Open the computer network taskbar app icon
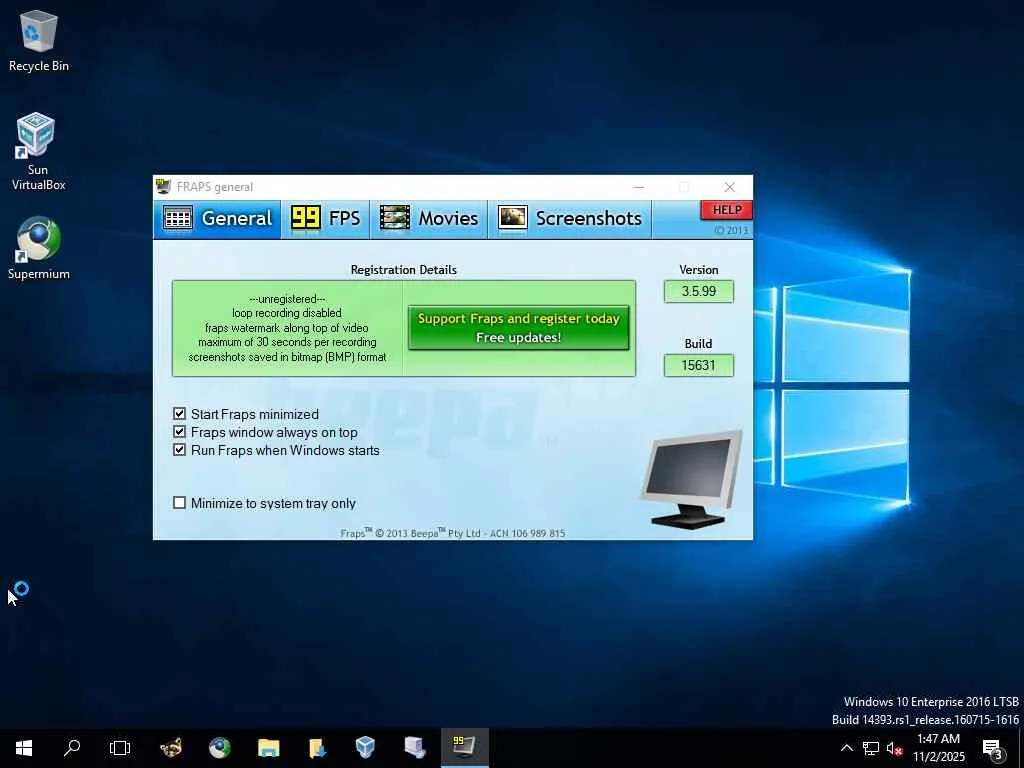1024x768 pixels. tap(415, 748)
